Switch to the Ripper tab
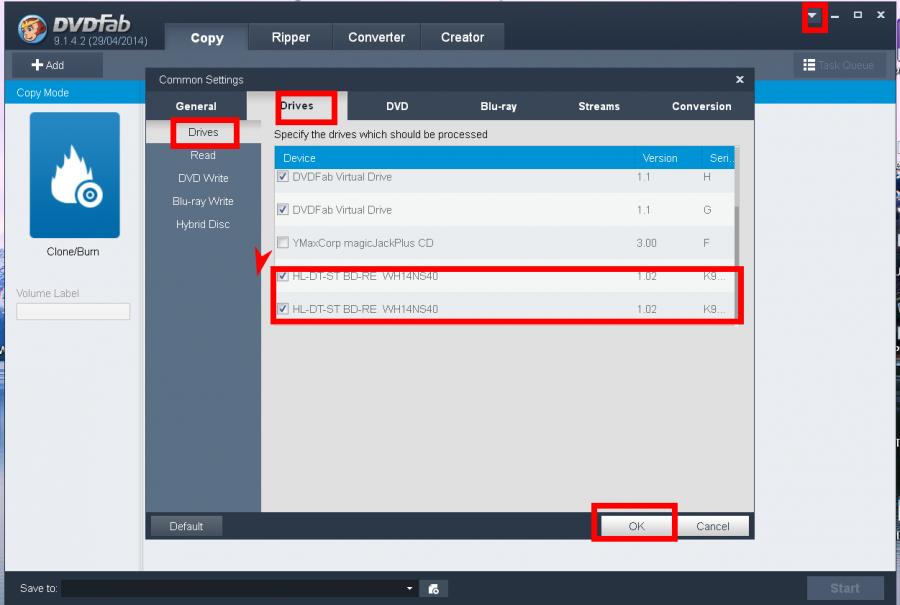 [x=290, y=37]
